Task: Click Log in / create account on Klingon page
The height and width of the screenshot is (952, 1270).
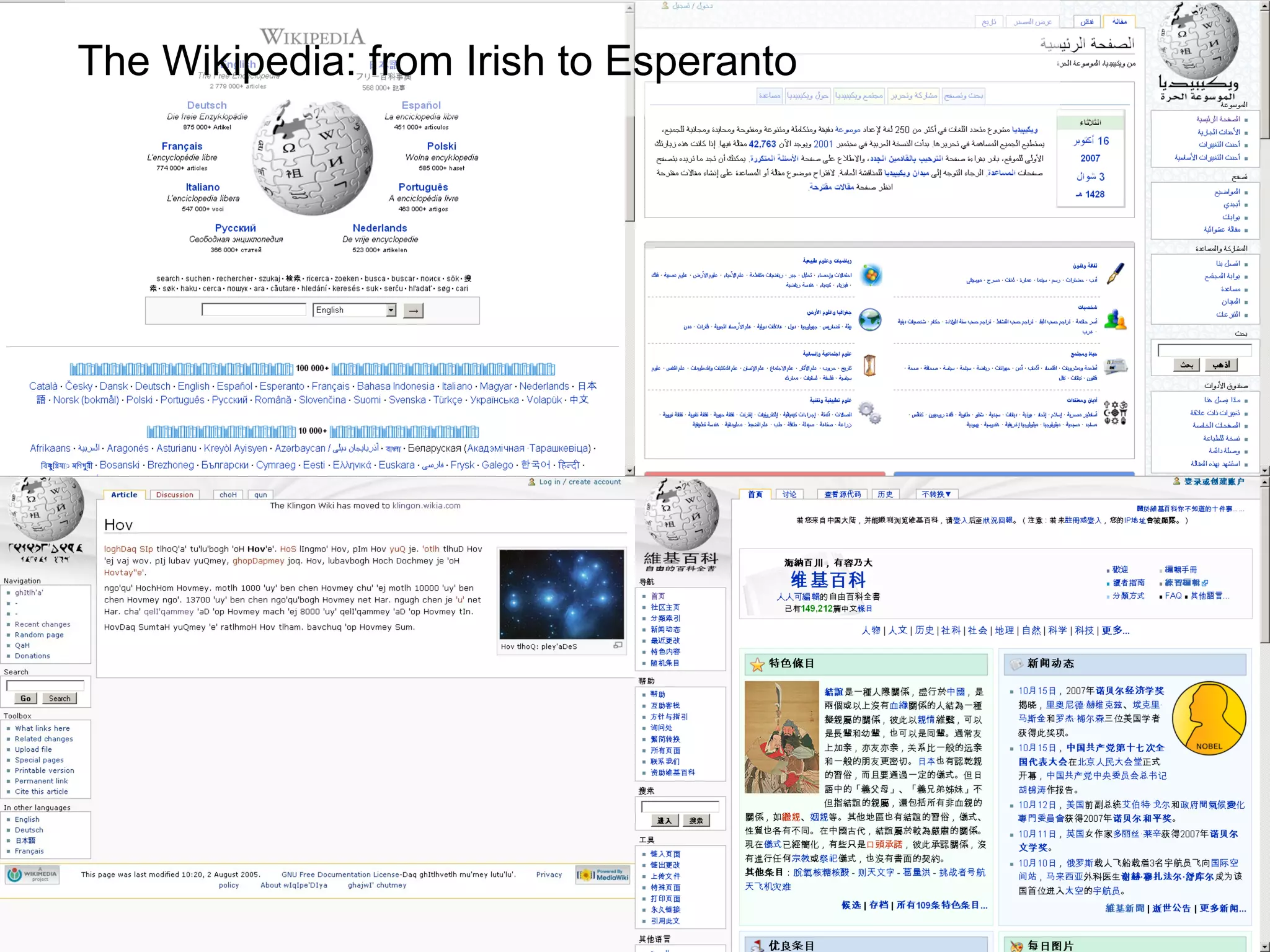Action: 580,482
